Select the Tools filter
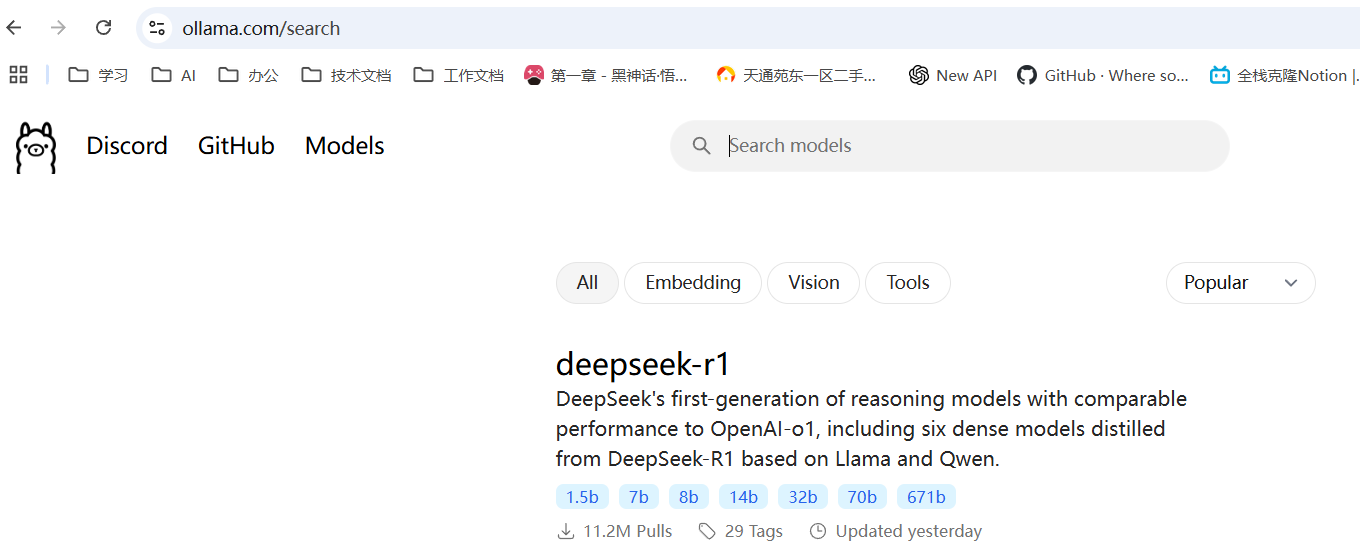This screenshot has height=558, width=1360. click(908, 283)
